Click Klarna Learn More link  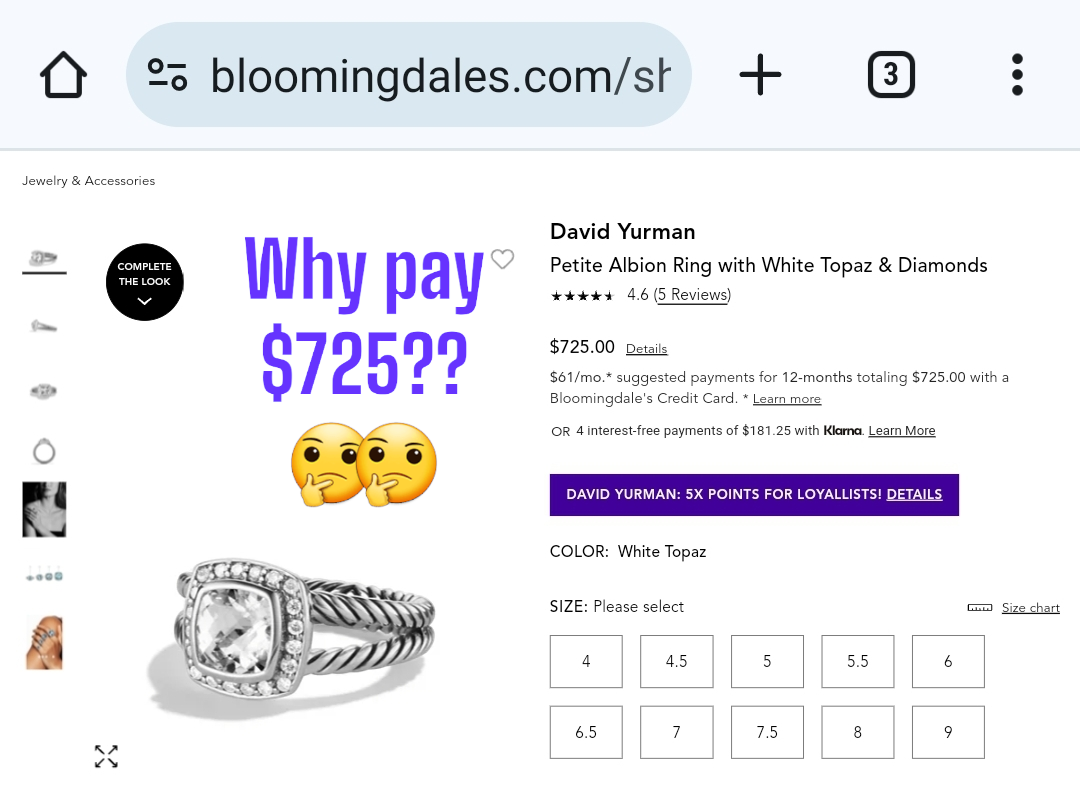[901, 431]
